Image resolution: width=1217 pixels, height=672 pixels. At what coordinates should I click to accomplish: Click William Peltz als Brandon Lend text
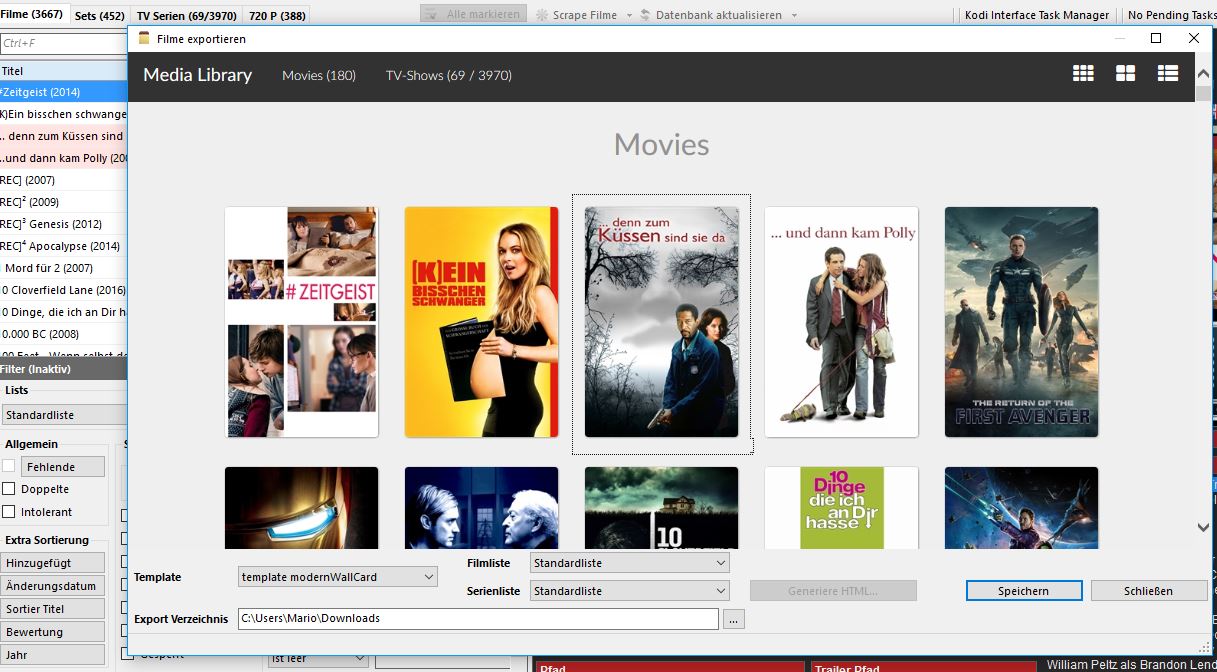[x=1131, y=665]
